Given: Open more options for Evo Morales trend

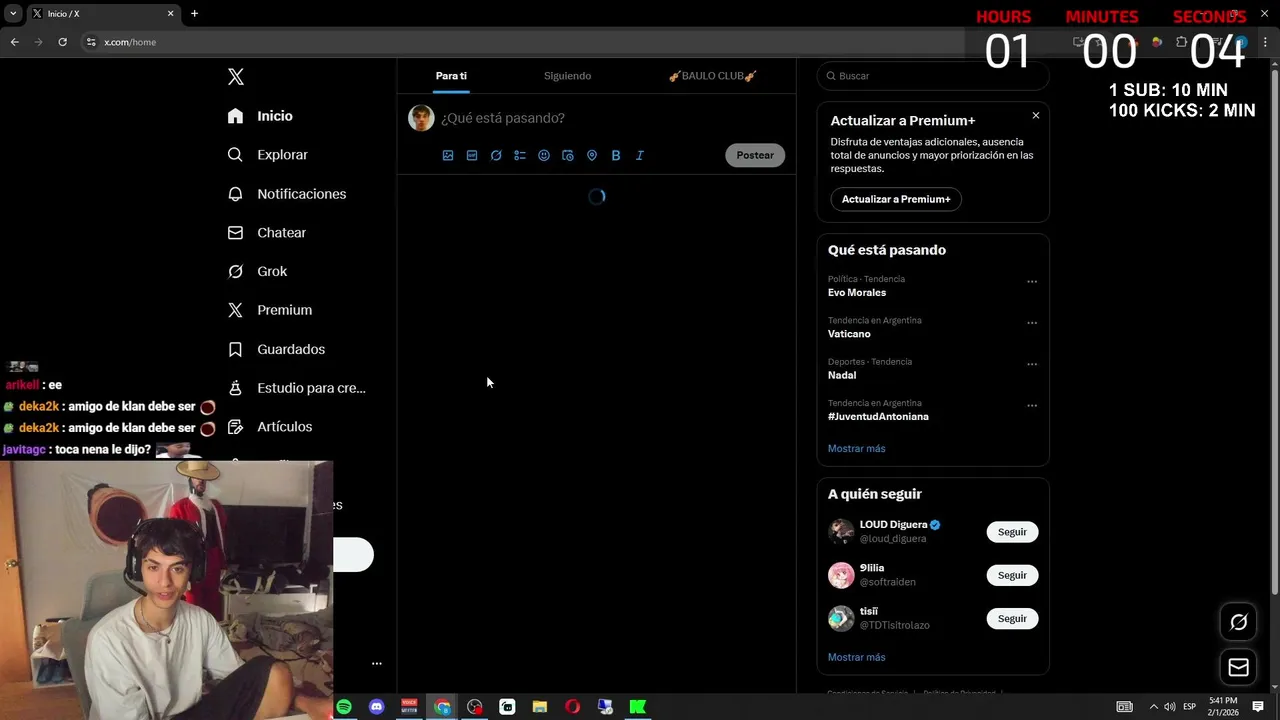Looking at the screenshot, I should pyautogui.click(x=1032, y=282).
